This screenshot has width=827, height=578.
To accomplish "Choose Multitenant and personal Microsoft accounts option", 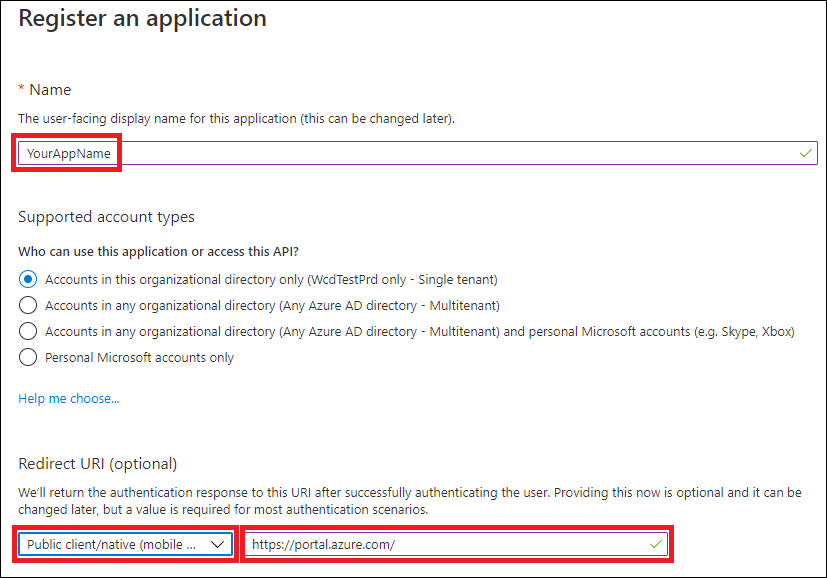I will [28, 331].
